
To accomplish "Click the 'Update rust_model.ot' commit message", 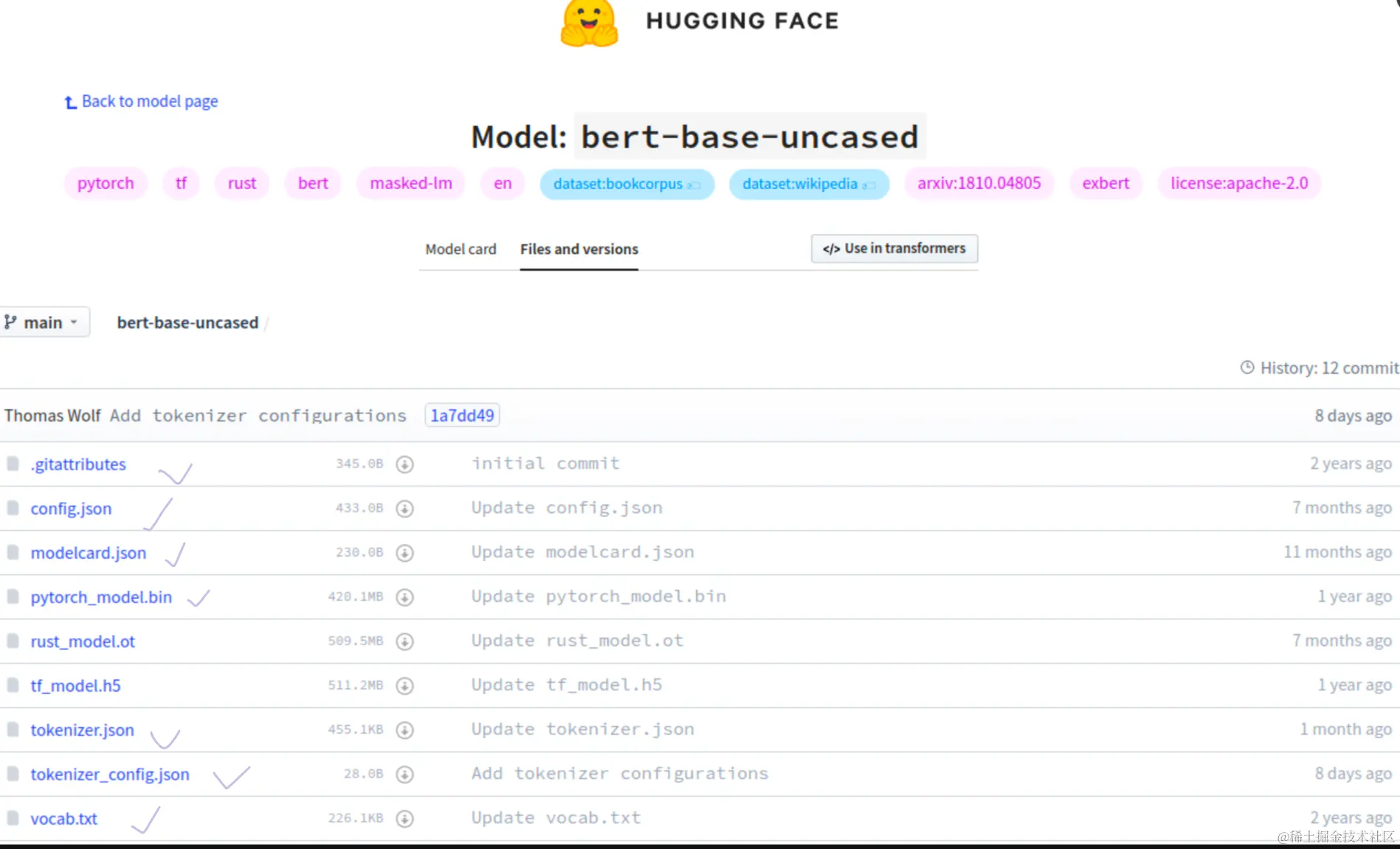I will [577, 641].
